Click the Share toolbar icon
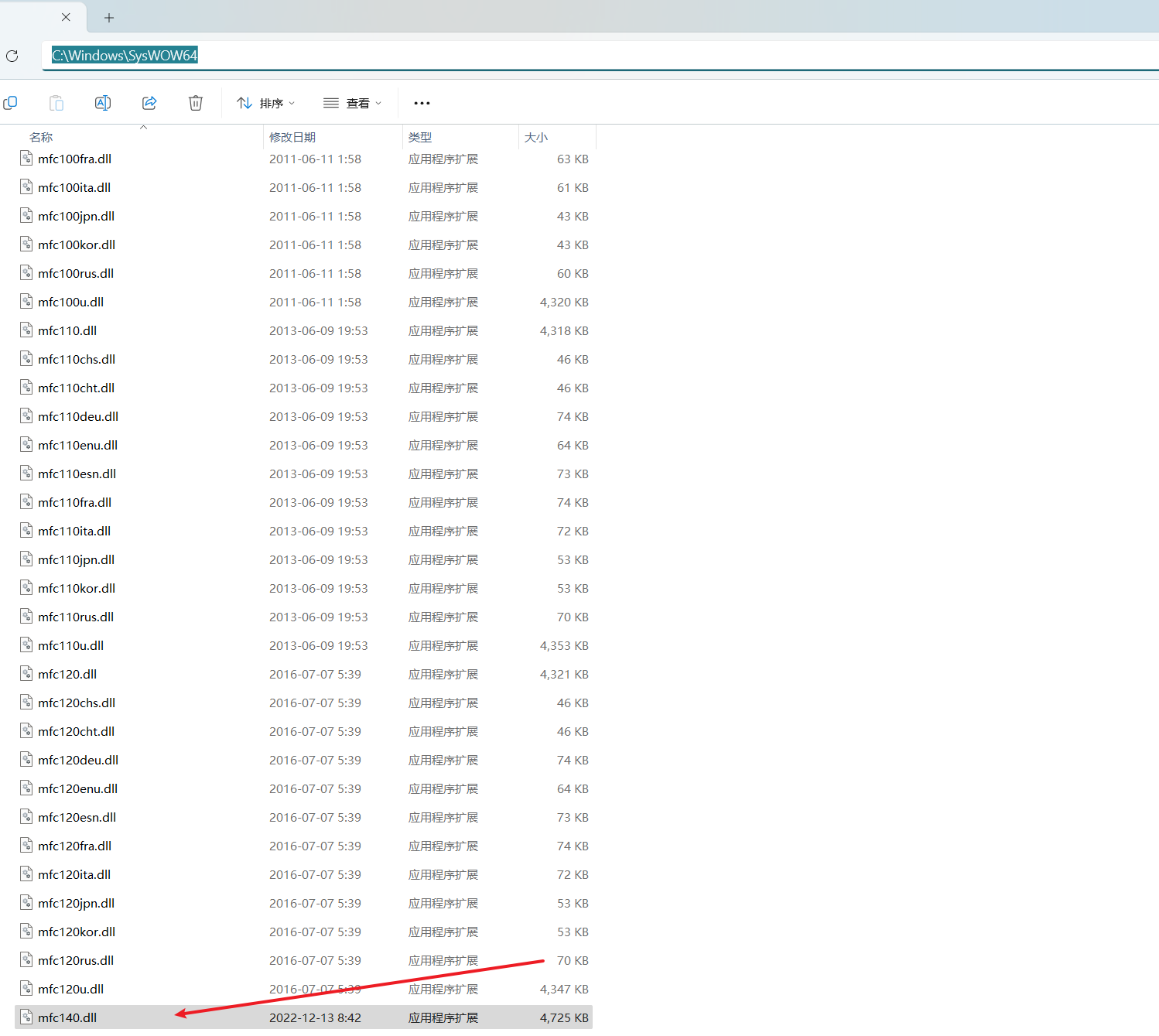The height and width of the screenshot is (1036, 1159). pos(149,103)
